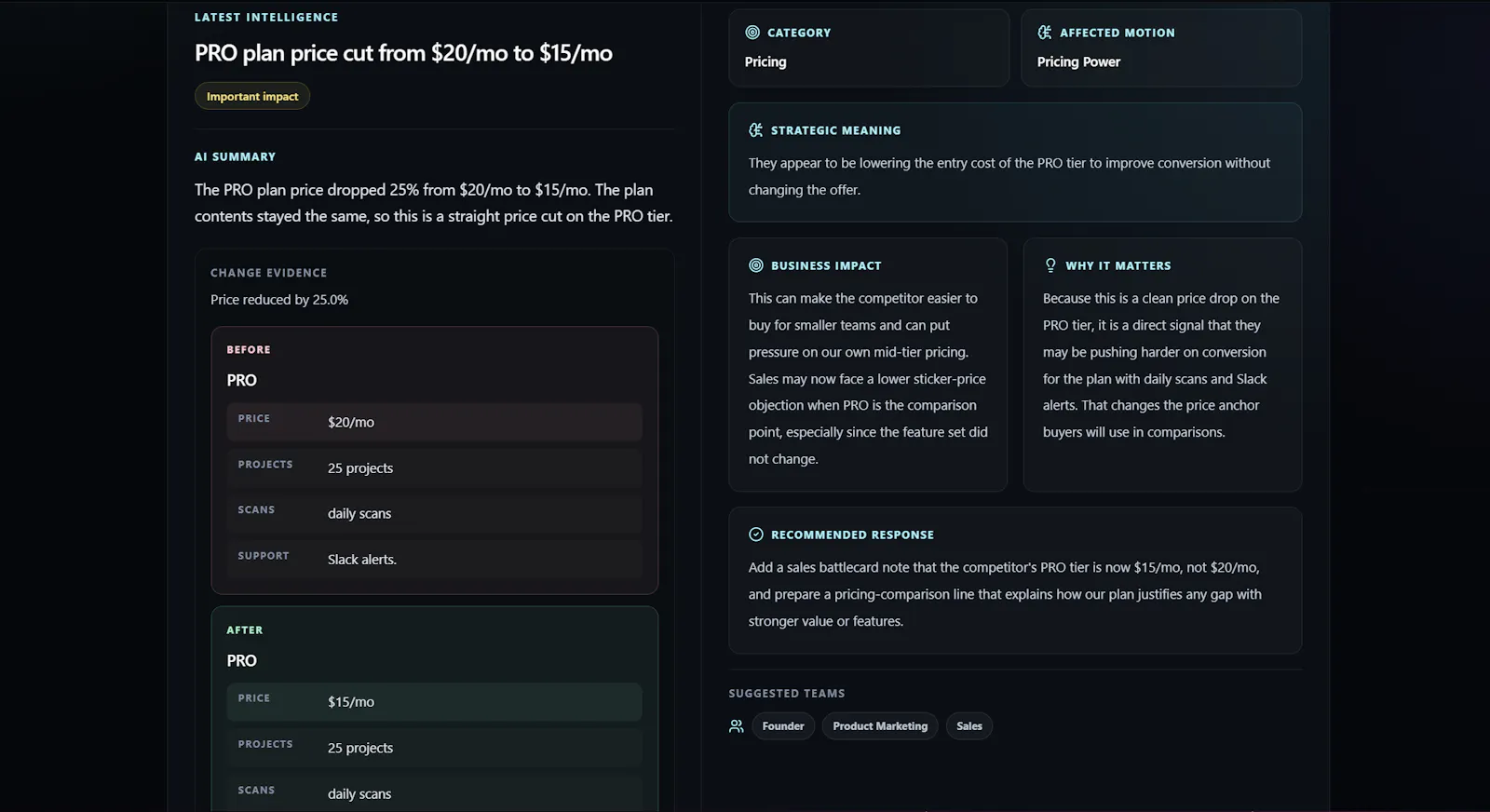Viewport: 1490px width, 812px height.
Task: Click the 'Slack alerts.' support value
Action: tap(362, 560)
